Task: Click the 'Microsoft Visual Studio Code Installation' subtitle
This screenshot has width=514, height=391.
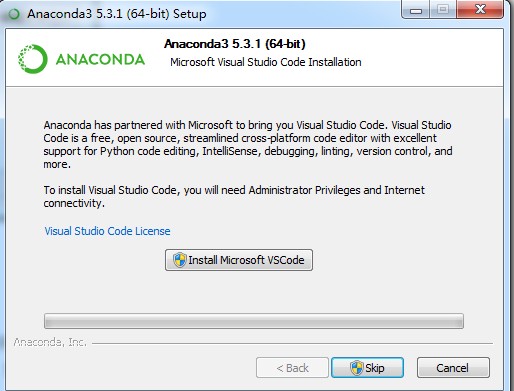Action: coord(266,62)
